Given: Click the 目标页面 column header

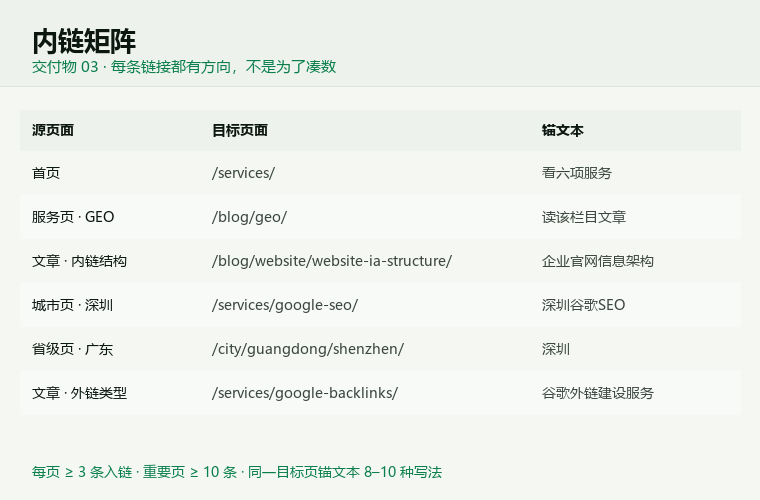Looking at the screenshot, I should [240, 130].
